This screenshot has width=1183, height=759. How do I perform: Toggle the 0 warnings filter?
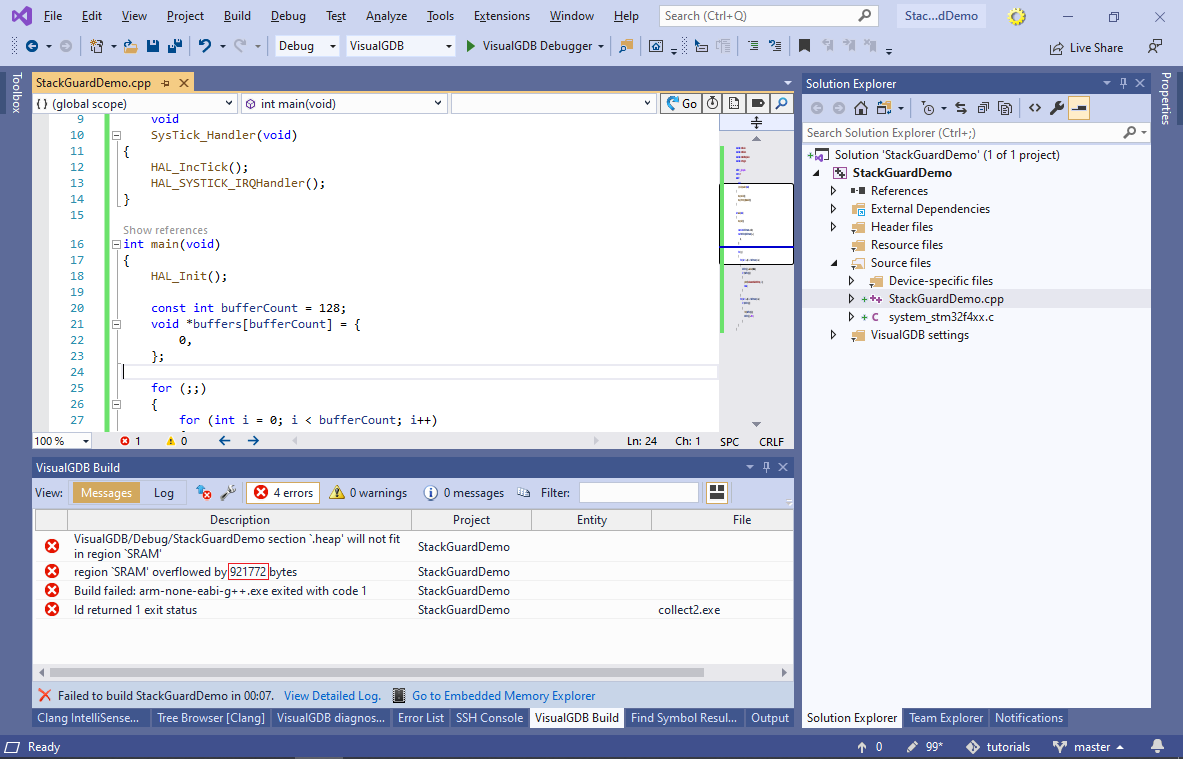coord(368,493)
